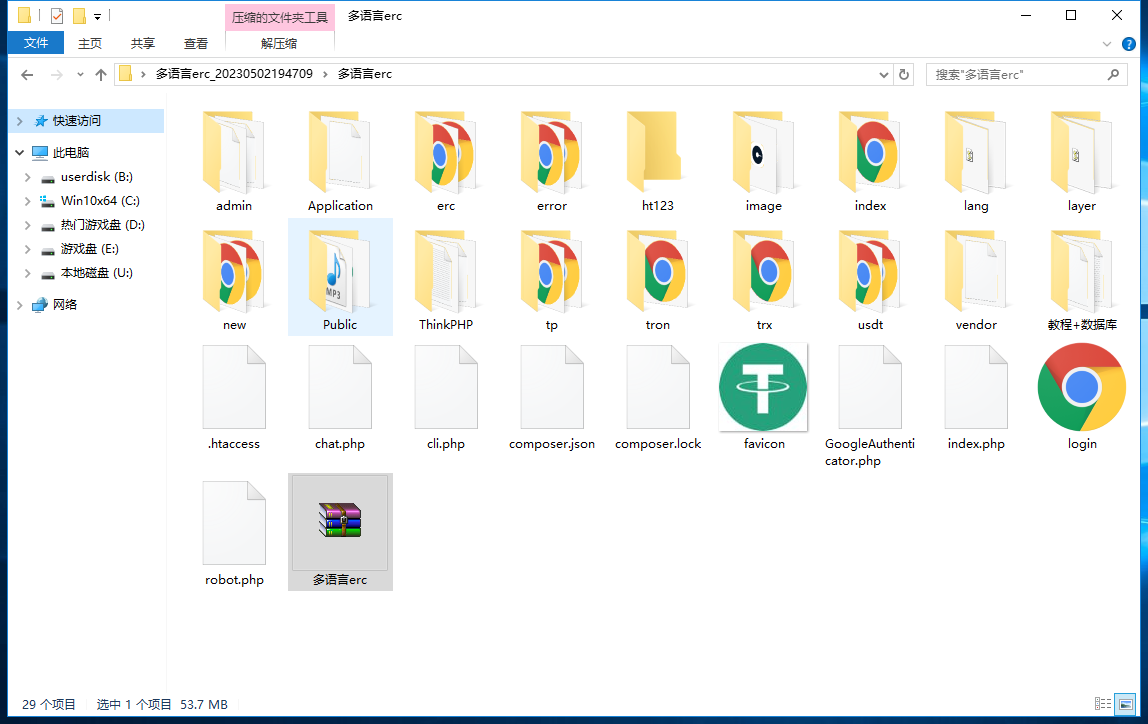1148x724 pixels.
Task: Open the address bar history dropdown
Action: click(x=884, y=75)
